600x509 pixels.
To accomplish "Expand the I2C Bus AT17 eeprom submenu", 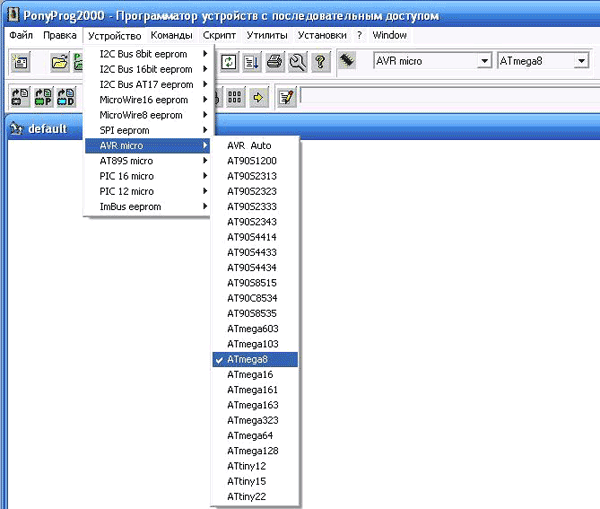I will [x=147, y=85].
